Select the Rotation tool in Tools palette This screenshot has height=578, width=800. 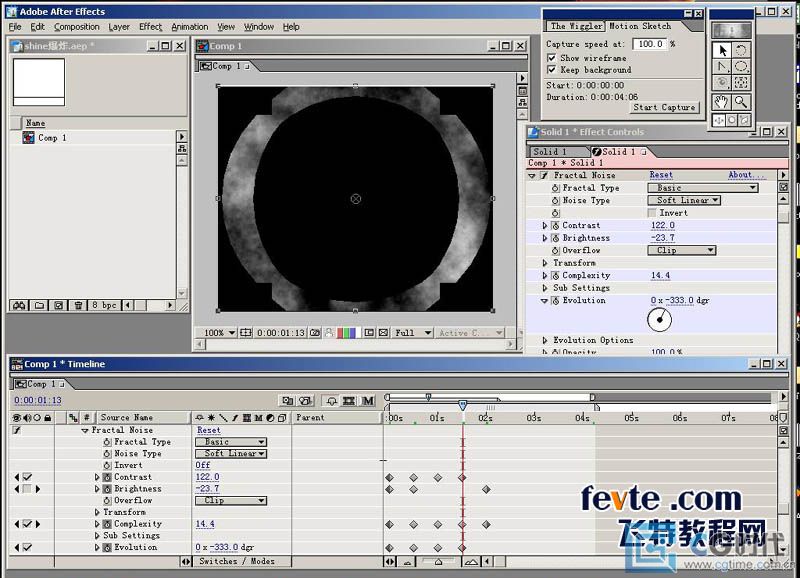coord(741,50)
